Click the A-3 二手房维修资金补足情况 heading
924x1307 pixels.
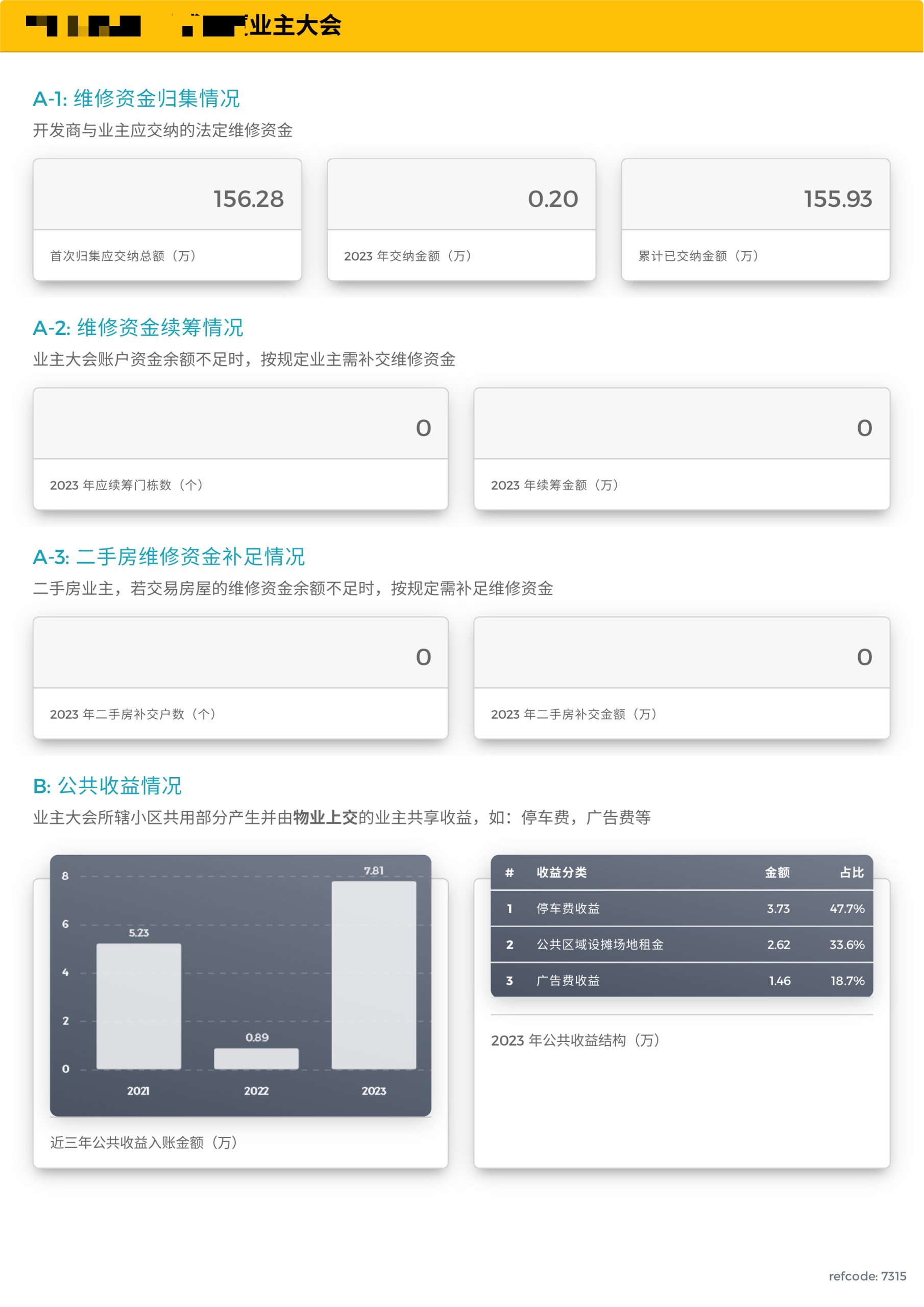tap(168, 556)
